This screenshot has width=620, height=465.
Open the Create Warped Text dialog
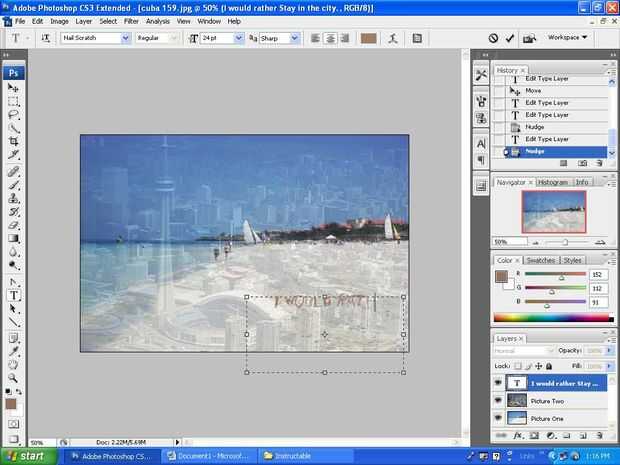pyautogui.click(x=393, y=38)
